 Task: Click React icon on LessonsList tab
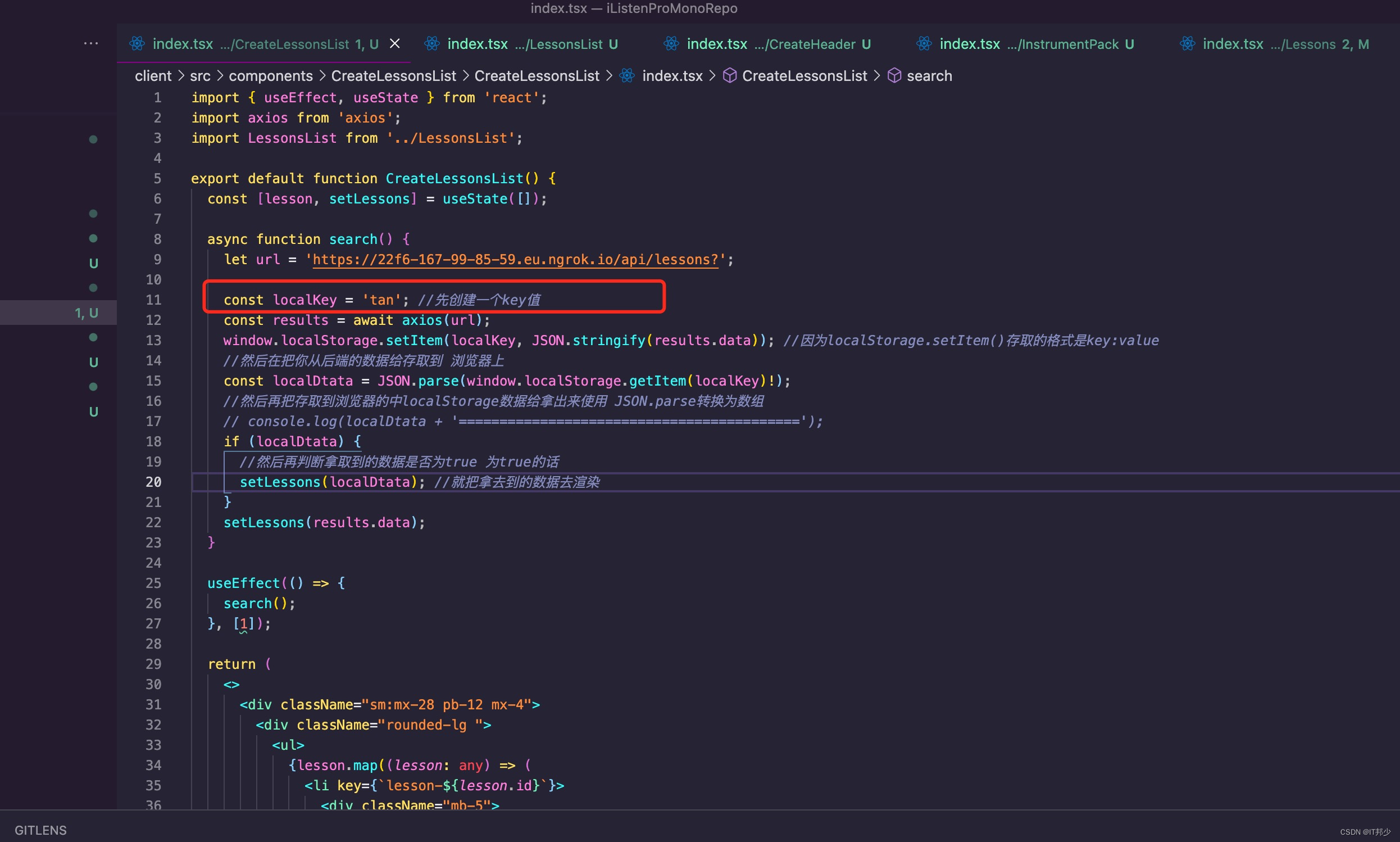433,44
